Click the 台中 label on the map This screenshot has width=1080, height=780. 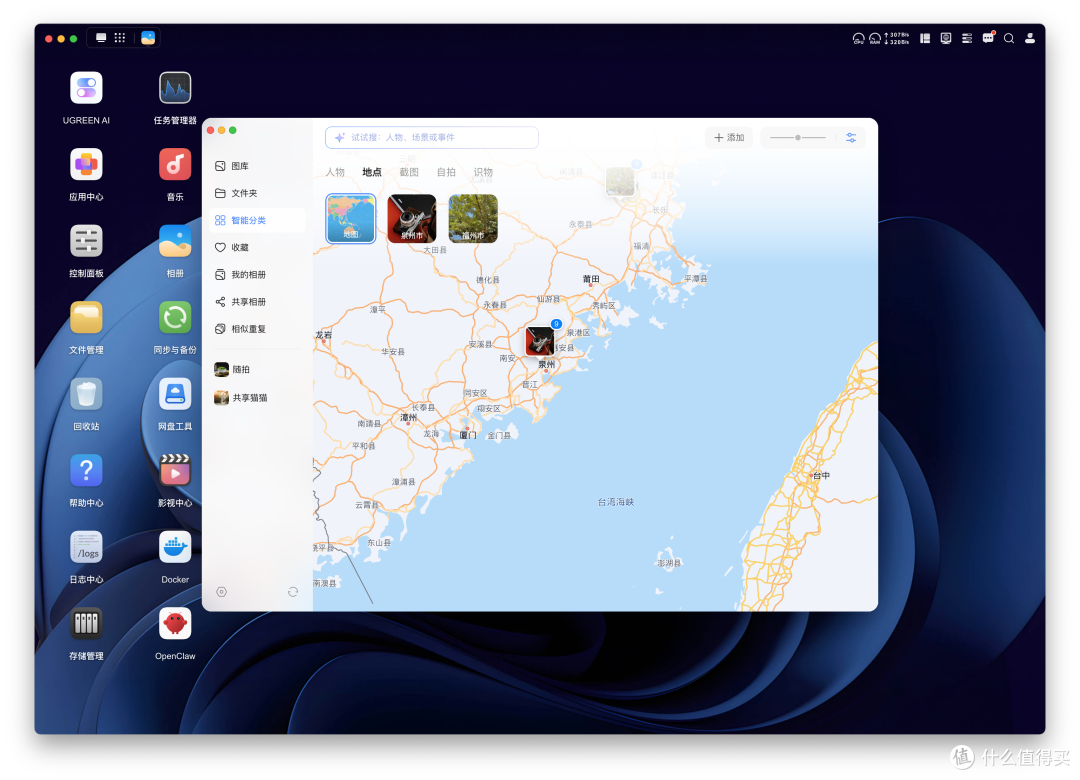pos(821,475)
